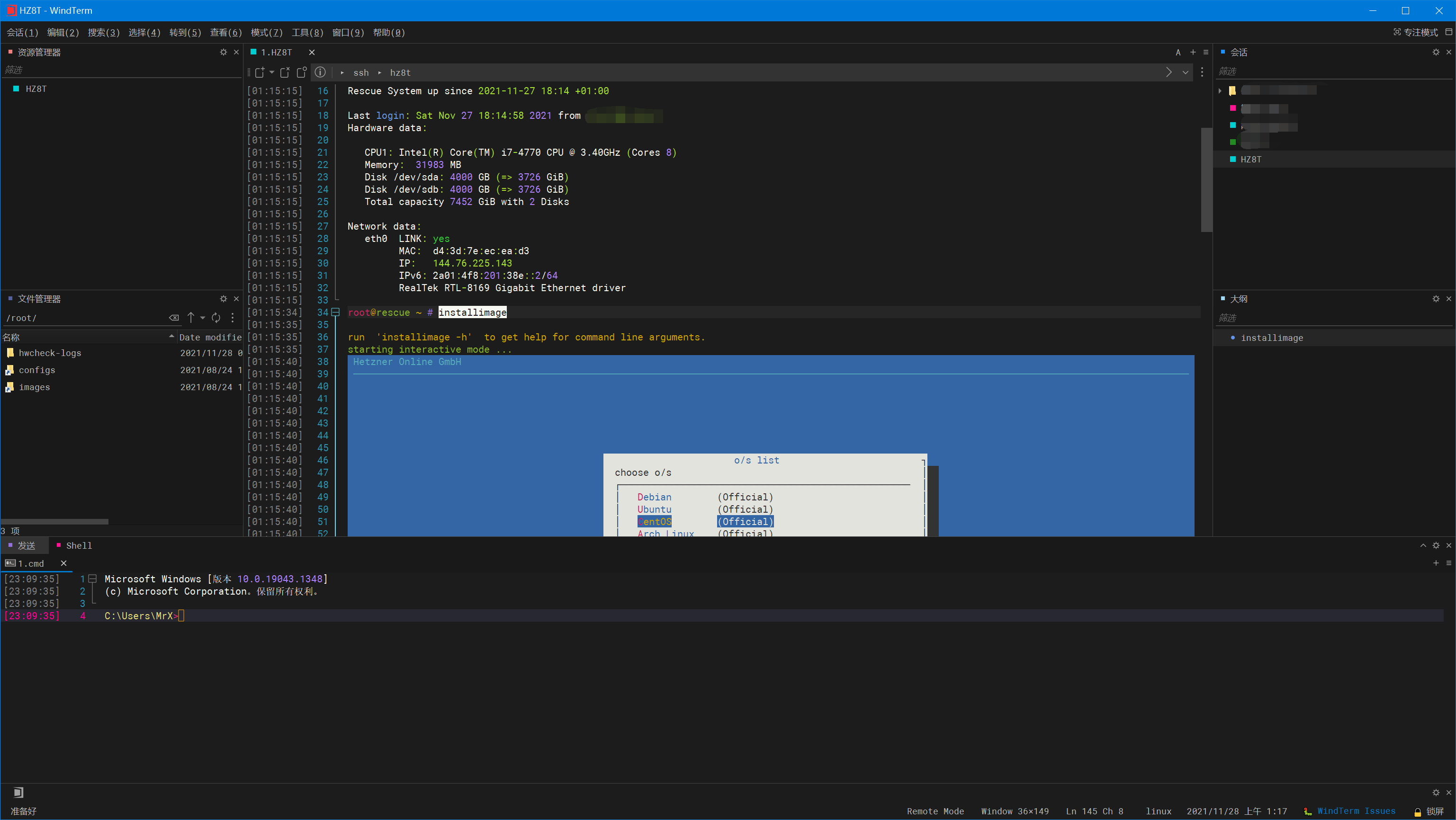Image resolution: width=1456 pixels, height=820 pixels.
Task: Open 模式(7) menu
Action: (267, 32)
